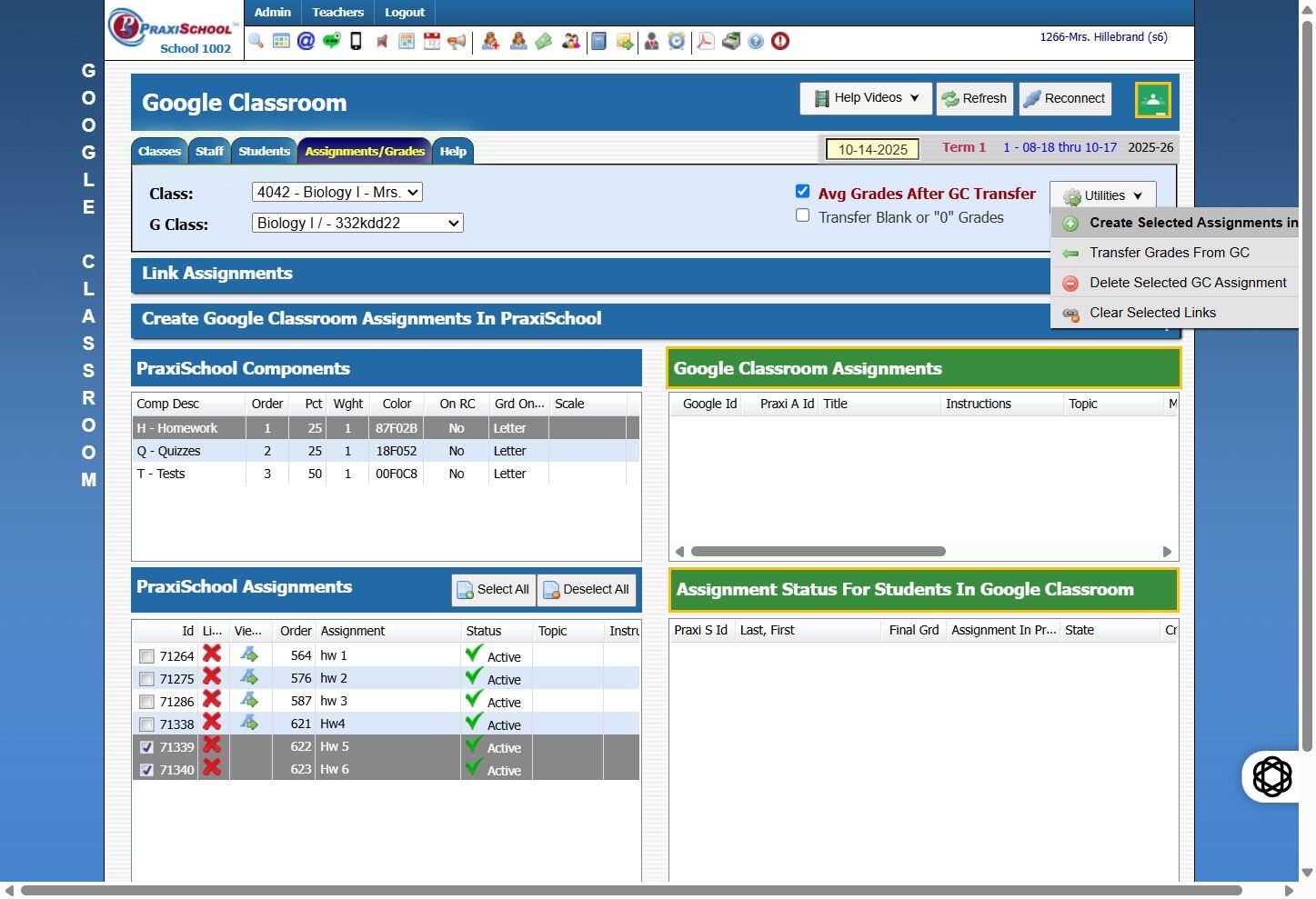Check the box for assignment 71286
The width and height of the screenshot is (1316, 899).
(x=146, y=702)
